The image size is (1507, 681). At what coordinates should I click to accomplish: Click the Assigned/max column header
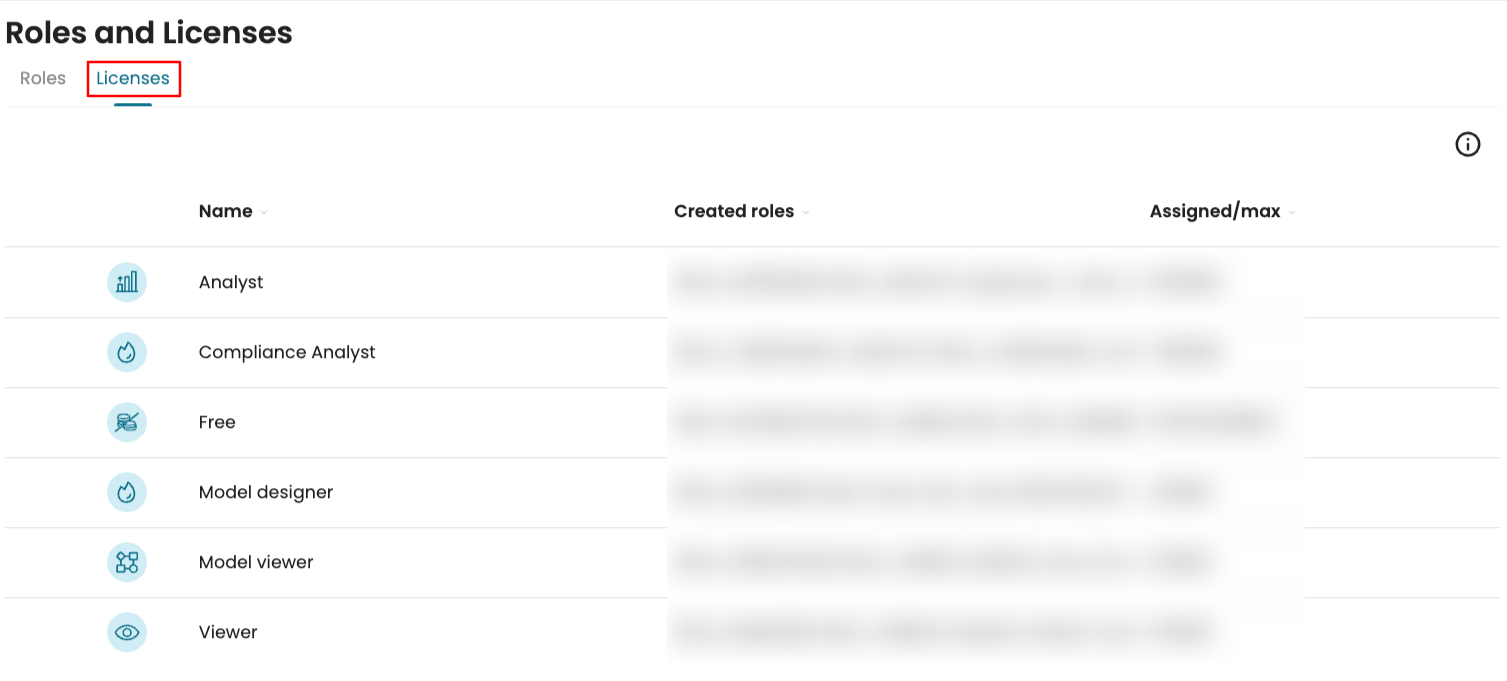[x=1215, y=211]
